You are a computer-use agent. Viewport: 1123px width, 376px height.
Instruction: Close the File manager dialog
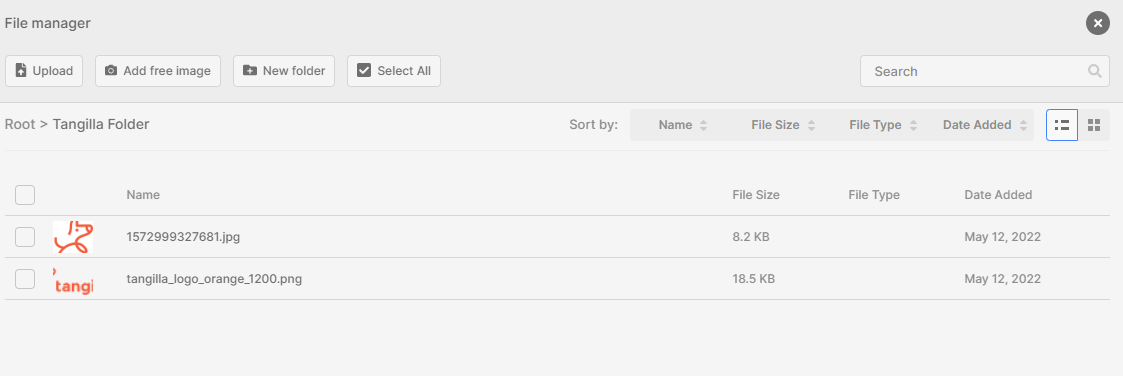click(1097, 23)
